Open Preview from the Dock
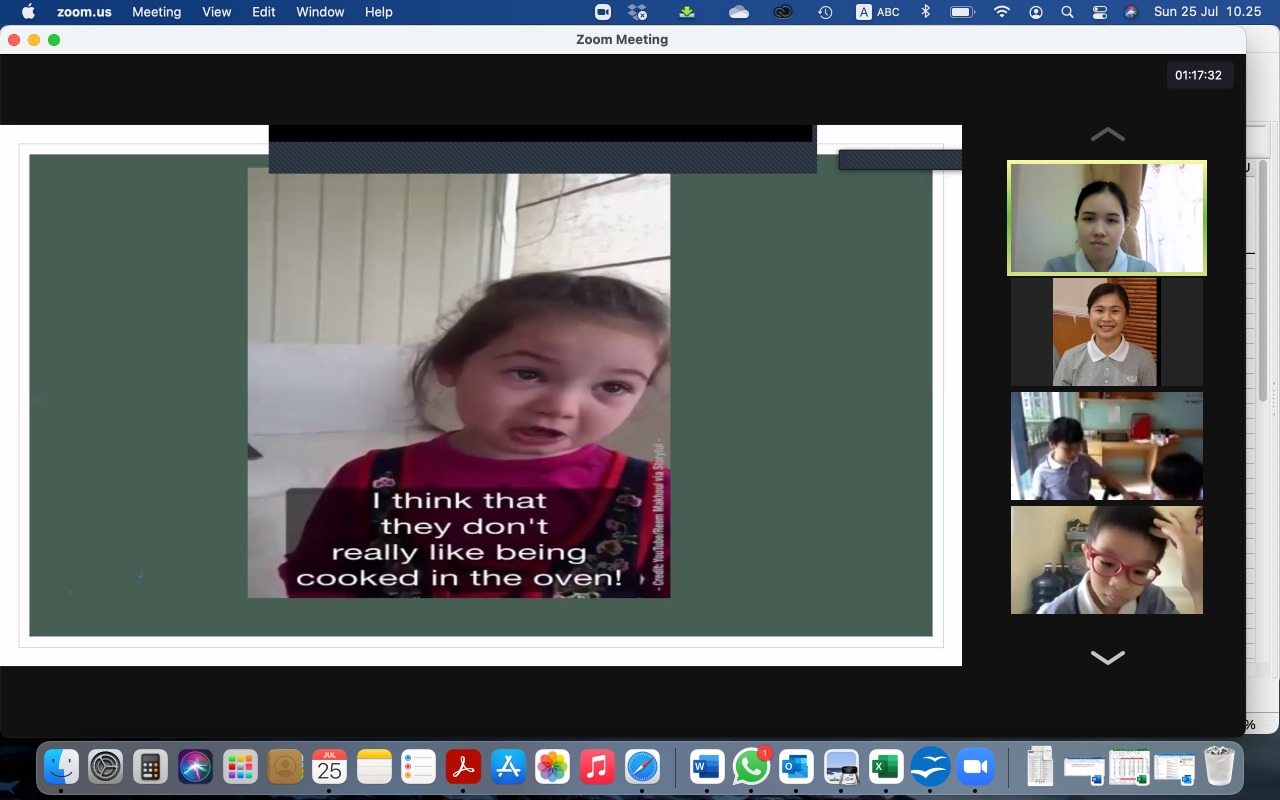1280x800 pixels. coord(841,767)
